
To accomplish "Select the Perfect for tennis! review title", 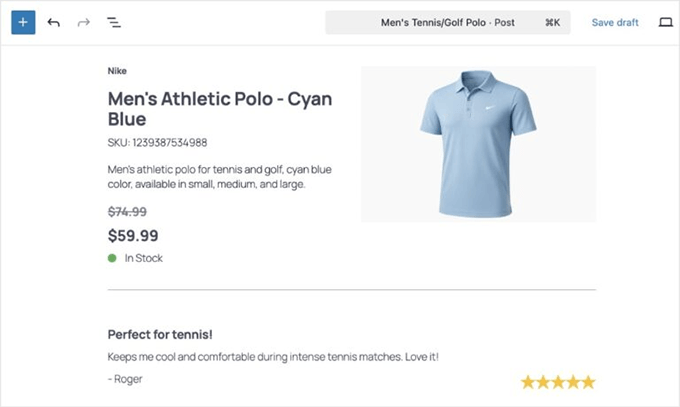I will (159, 334).
